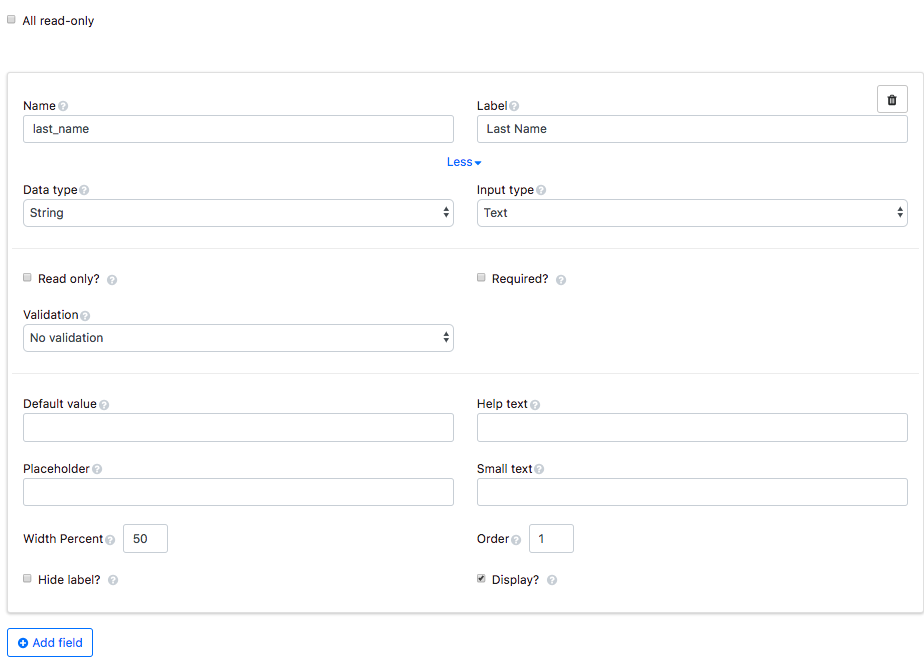
Task: Click help icon beside Width Percent
Action: click(110, 540)
